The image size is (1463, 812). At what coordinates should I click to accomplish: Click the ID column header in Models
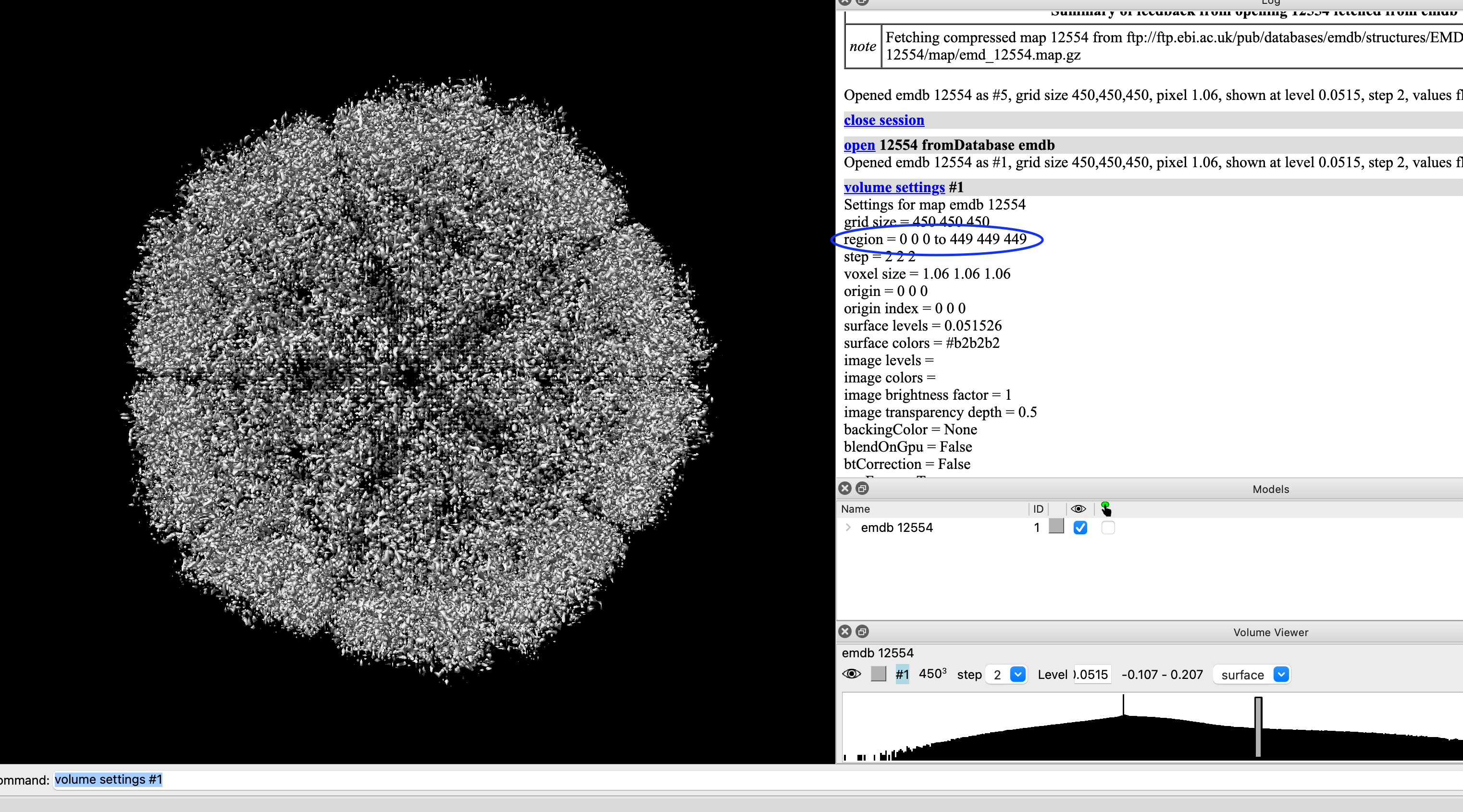[x=1038, y=509]
